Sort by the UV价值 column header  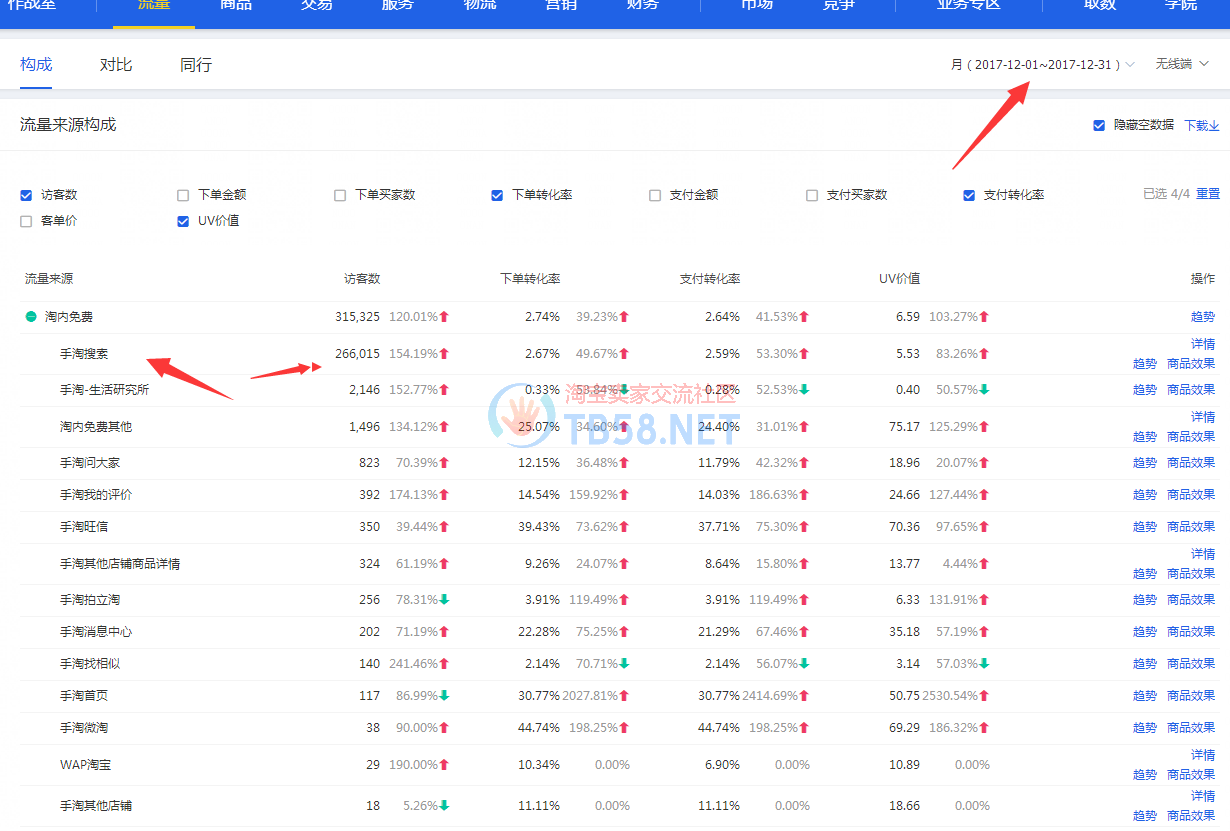click(x=900, y=279)
